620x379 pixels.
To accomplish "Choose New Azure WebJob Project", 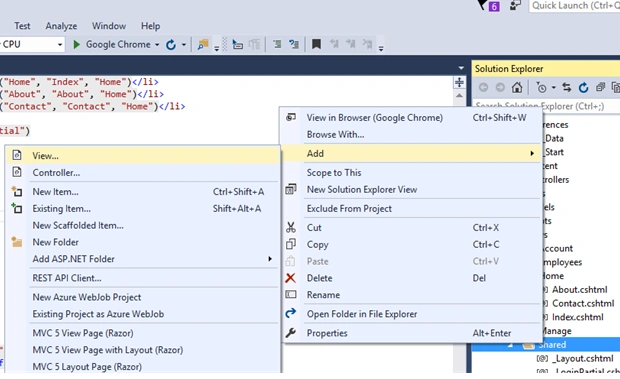I will (143, 297).
